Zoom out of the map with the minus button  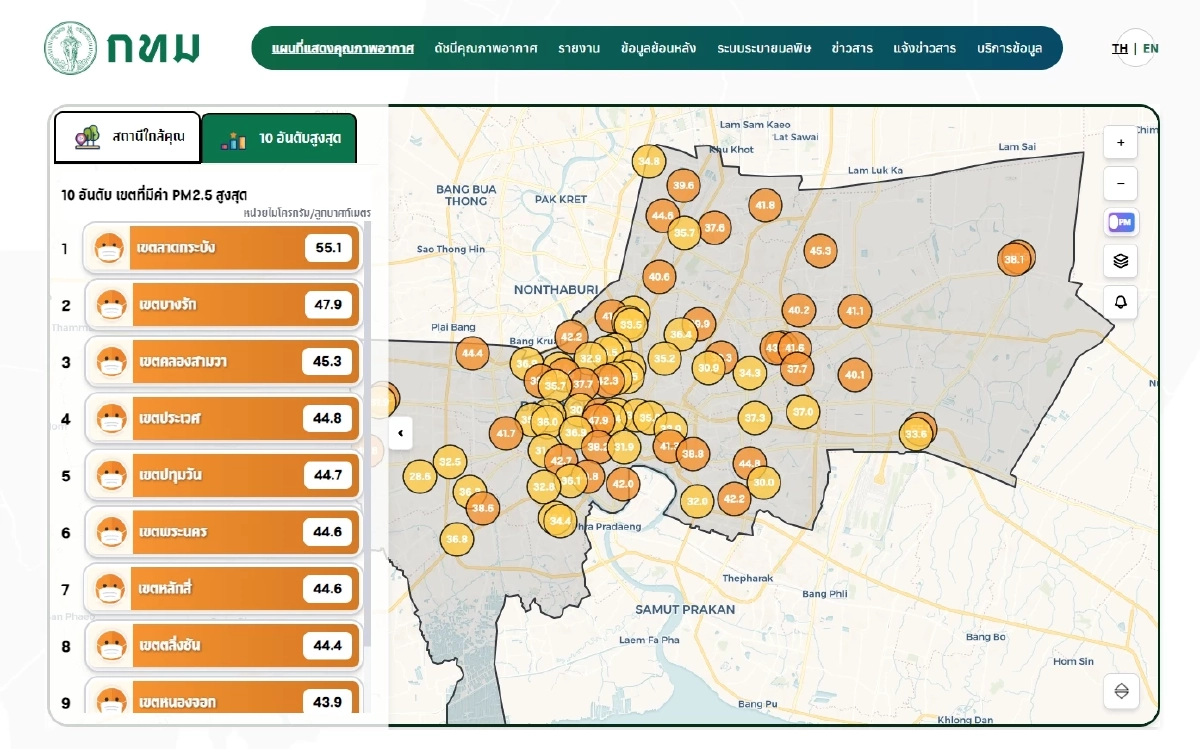[1120, 184]
